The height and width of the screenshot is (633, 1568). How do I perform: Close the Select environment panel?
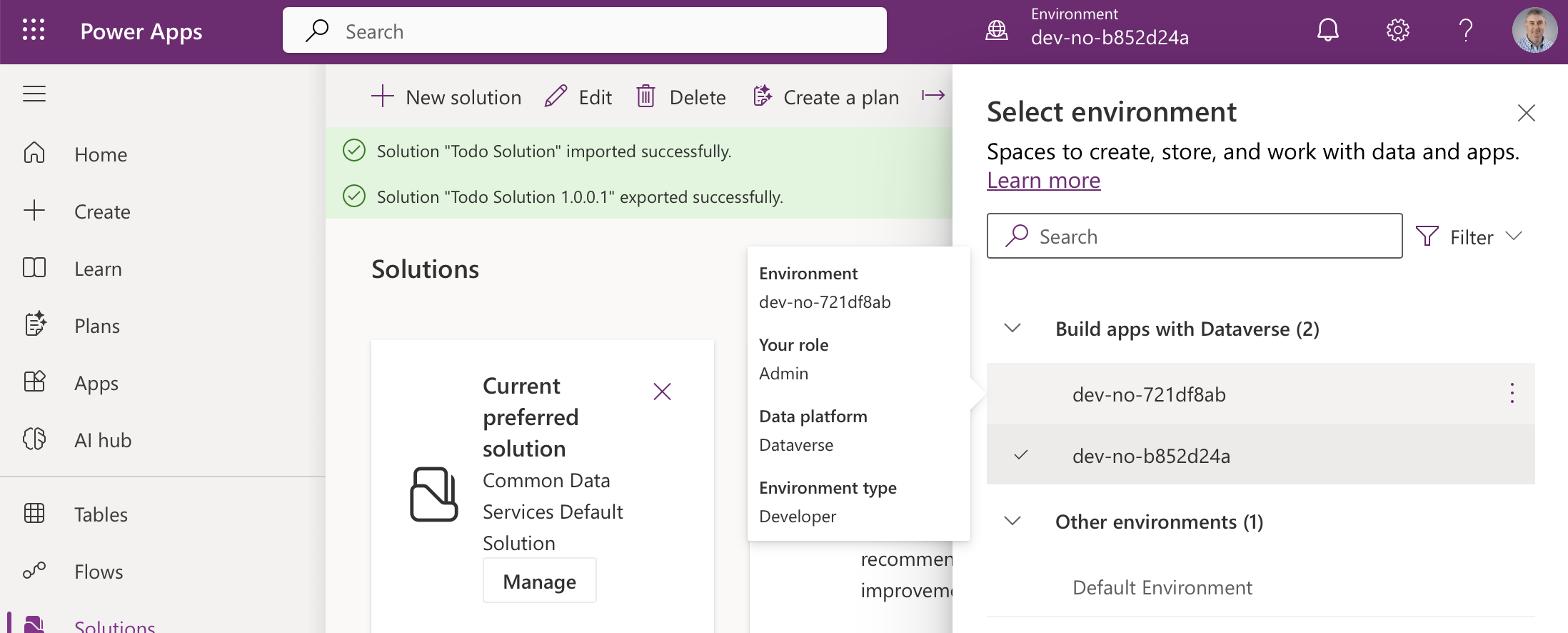1526,113
